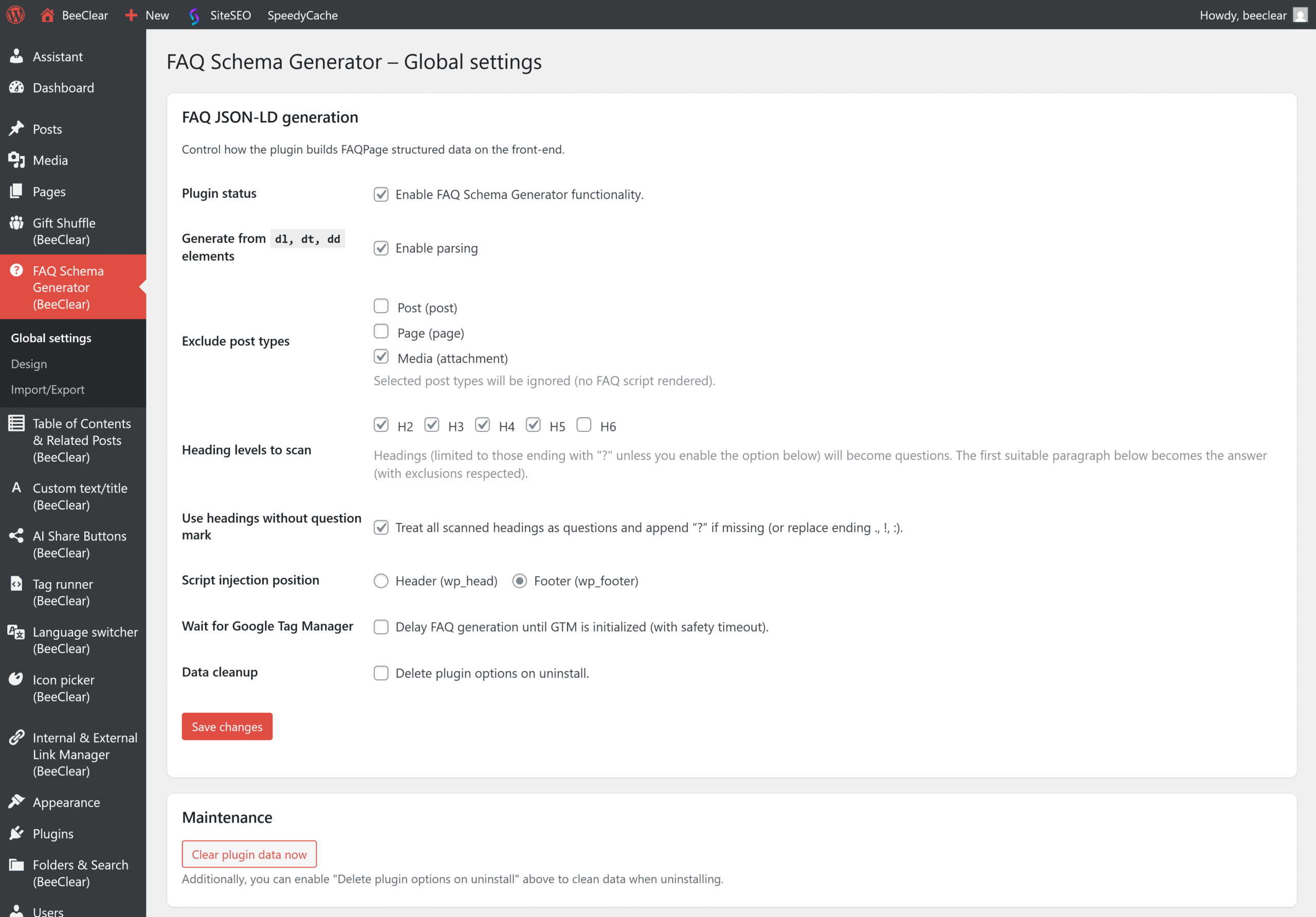Open the Design submenu item
Screen dimensions: 1316x917
tap(29, 364)
